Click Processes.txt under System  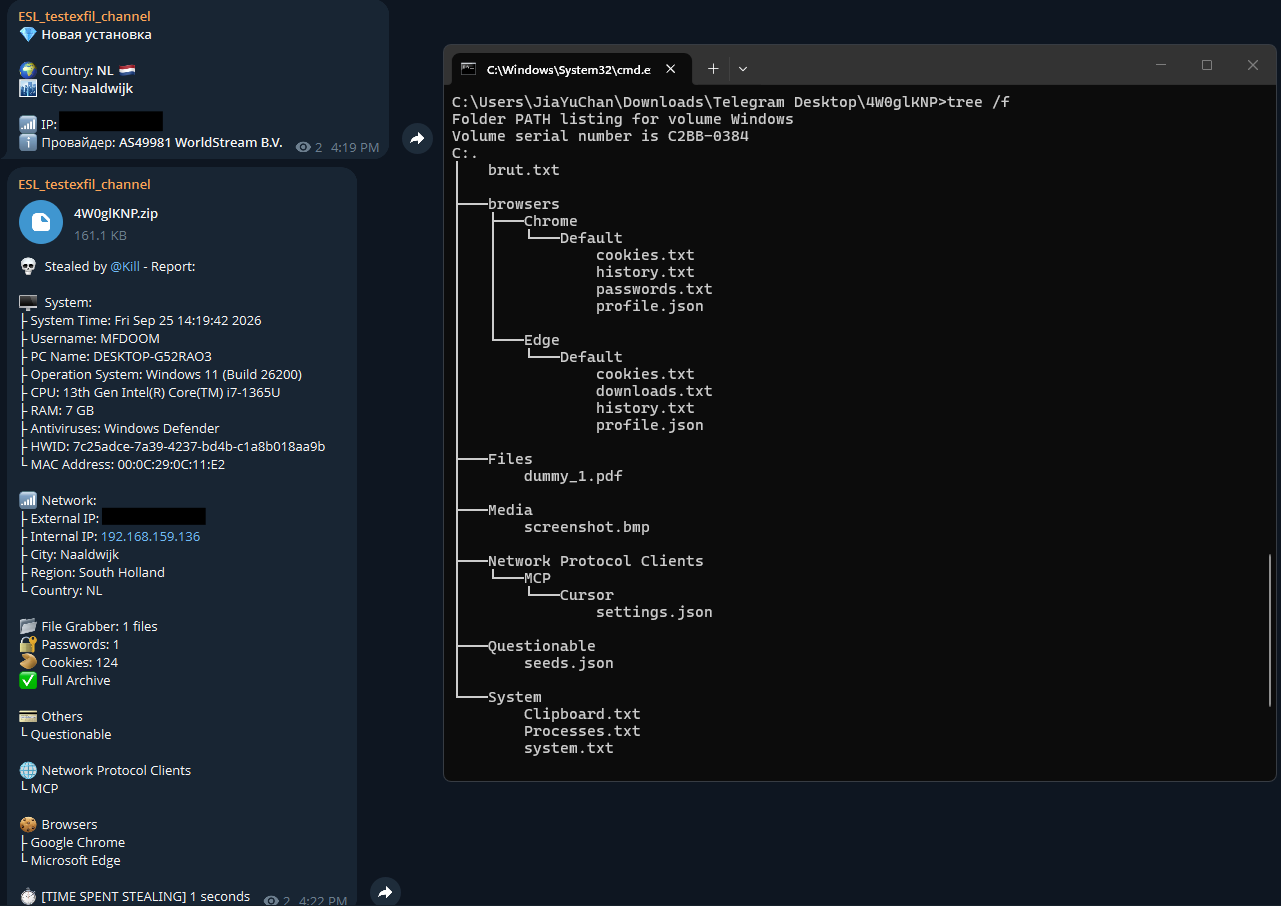(582, 731)
